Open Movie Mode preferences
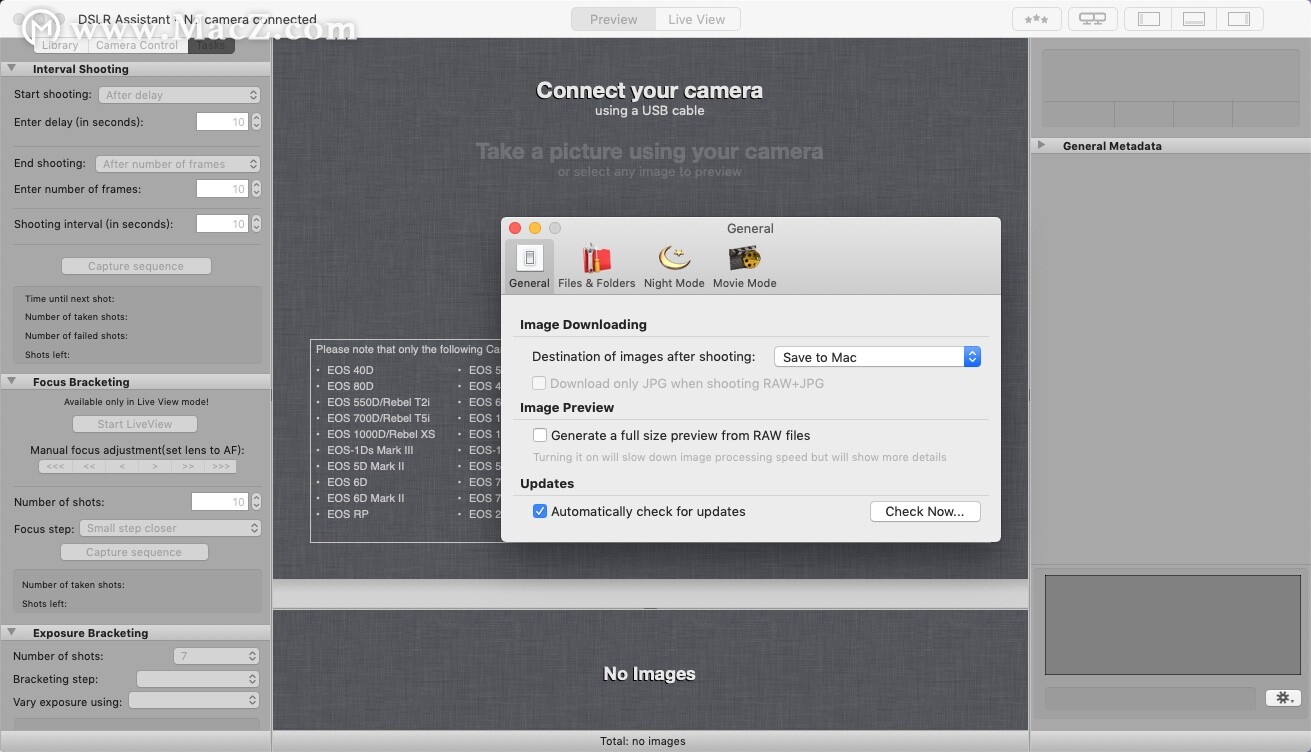This screenshot has height=752, width=1311. [x=744, y=266]
